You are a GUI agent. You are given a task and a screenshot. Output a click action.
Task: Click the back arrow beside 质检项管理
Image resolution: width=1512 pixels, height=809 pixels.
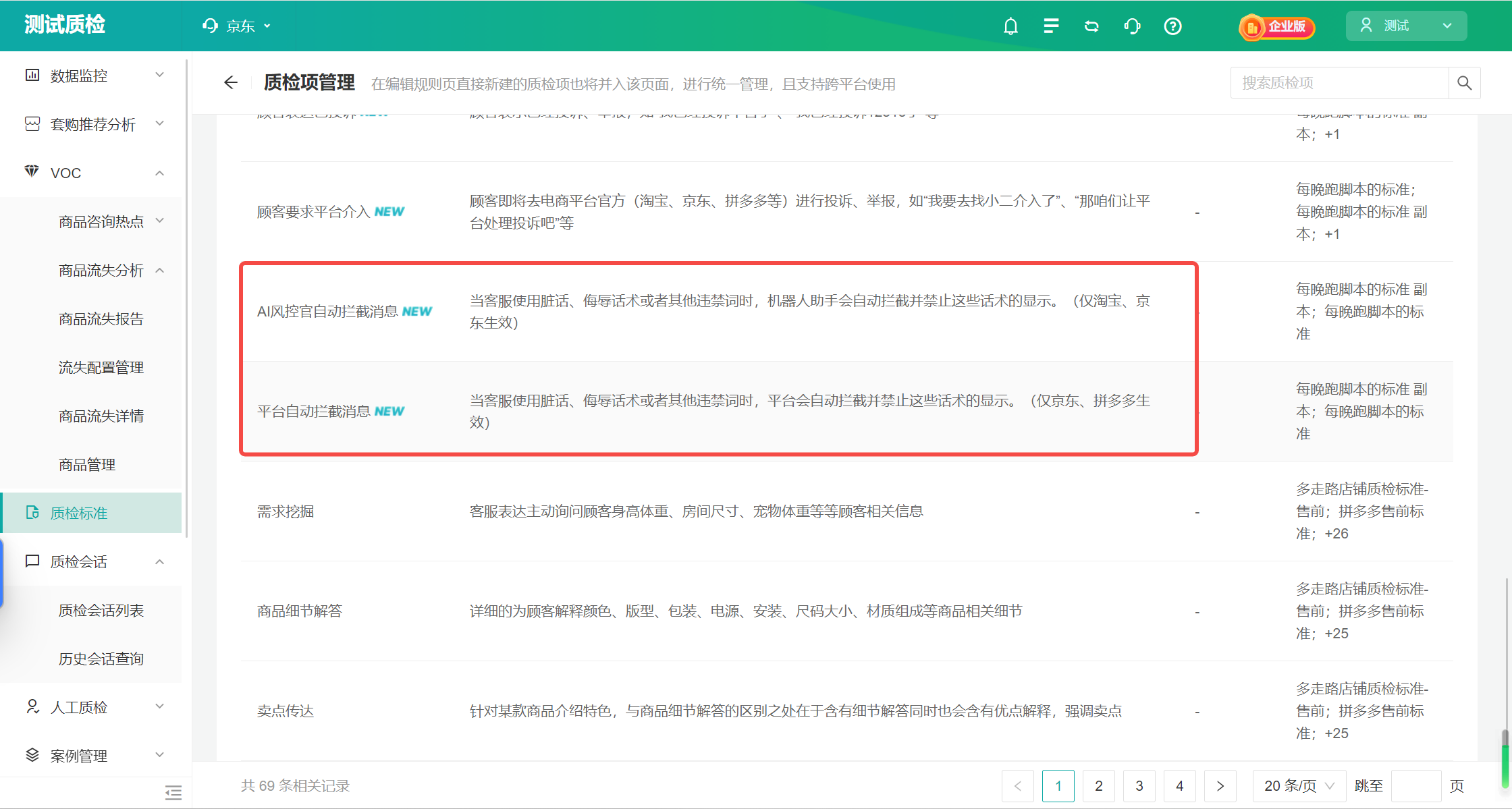231,83
